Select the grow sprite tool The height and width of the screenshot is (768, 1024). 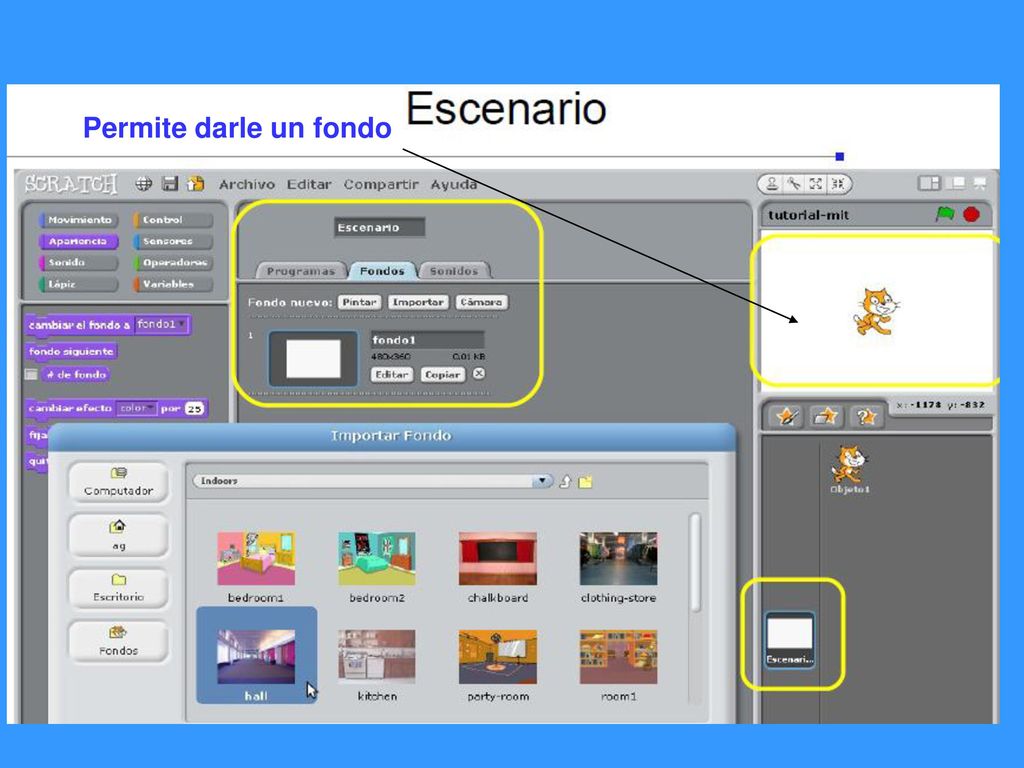pos(816,184)
